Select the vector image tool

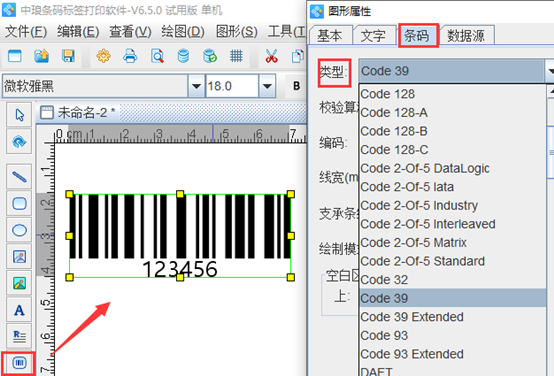[x=19, y=257]
